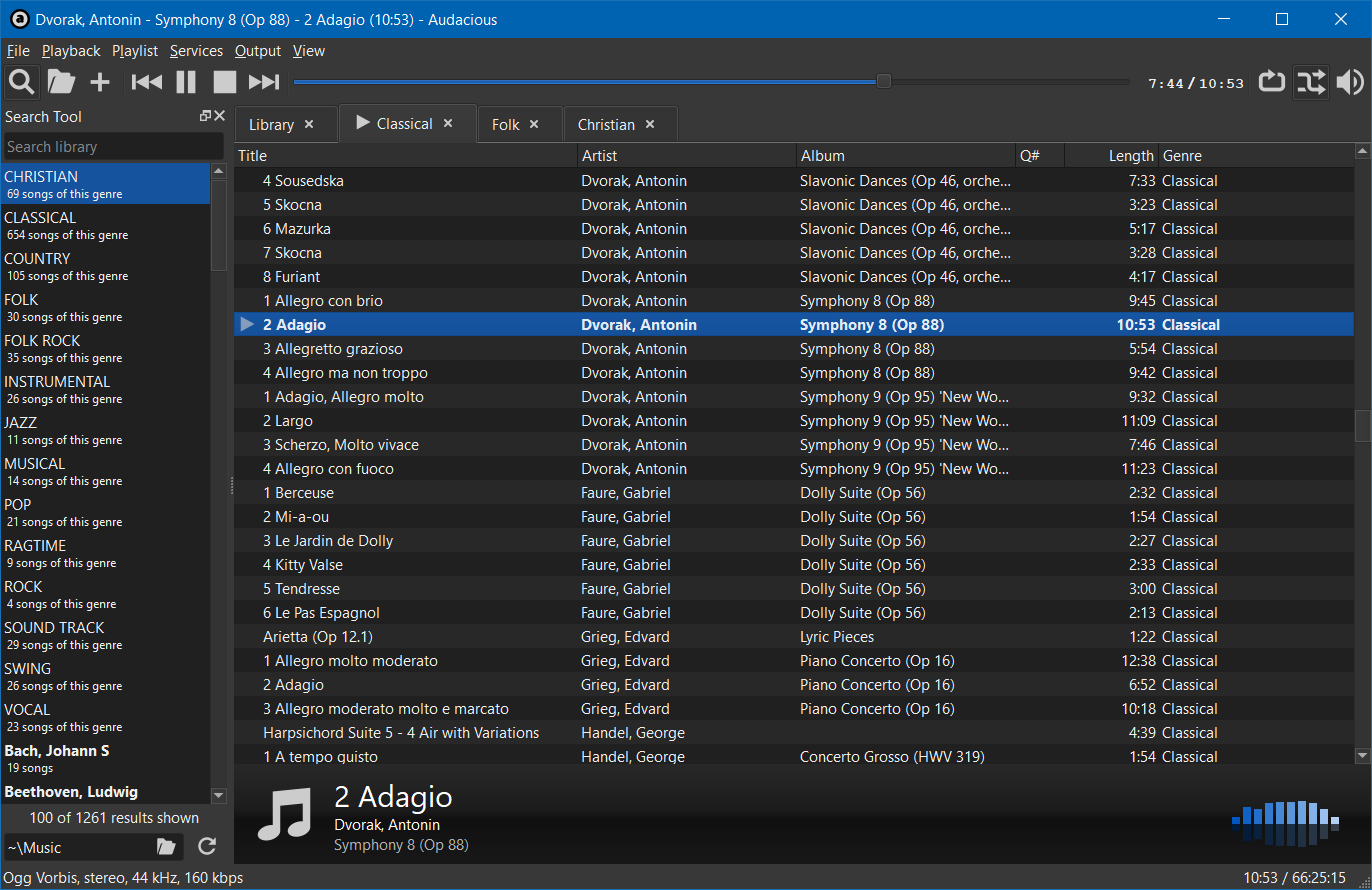This screenshot has width=1372, height=890.
Task: Click the playback seek slider handle
Action: pyautogui.click(x=884, y=82)
